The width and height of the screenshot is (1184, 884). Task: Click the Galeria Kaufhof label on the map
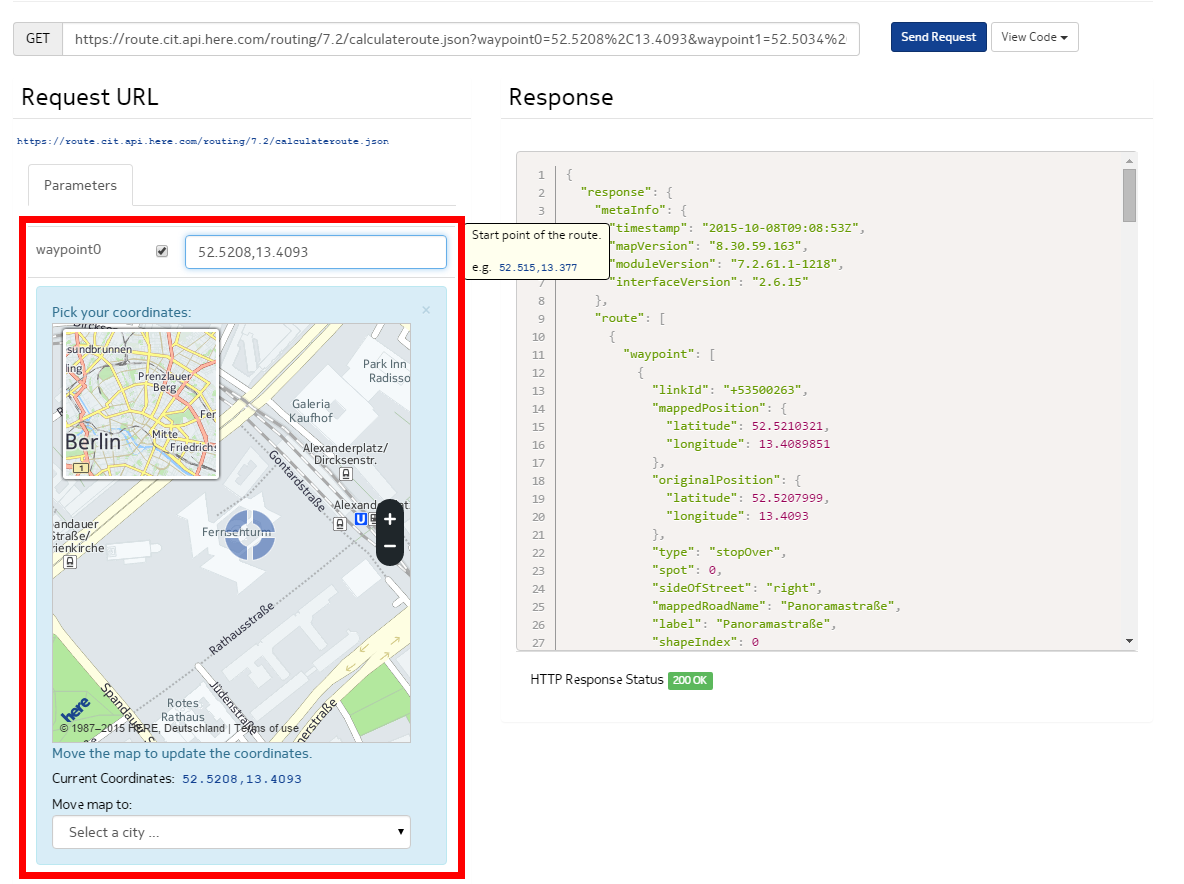pos(311,411)
